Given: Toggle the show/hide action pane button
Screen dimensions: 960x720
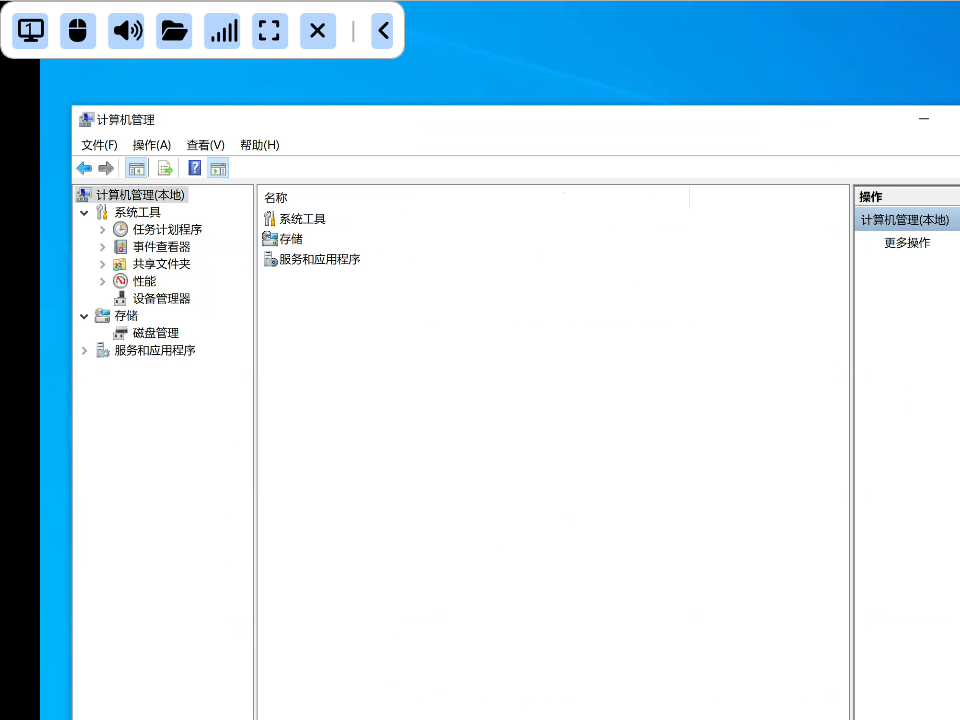Looking at the screenshot, I should point(219,168).
